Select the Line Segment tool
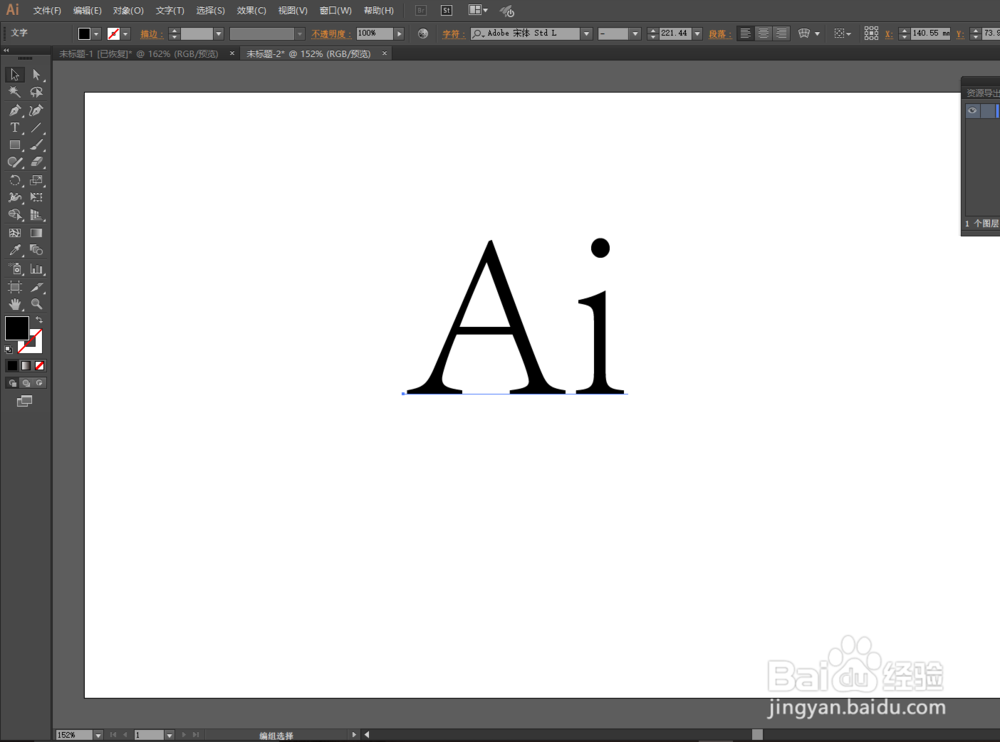Viewport: 1000px width, 742px height. [x=36, y=128]
